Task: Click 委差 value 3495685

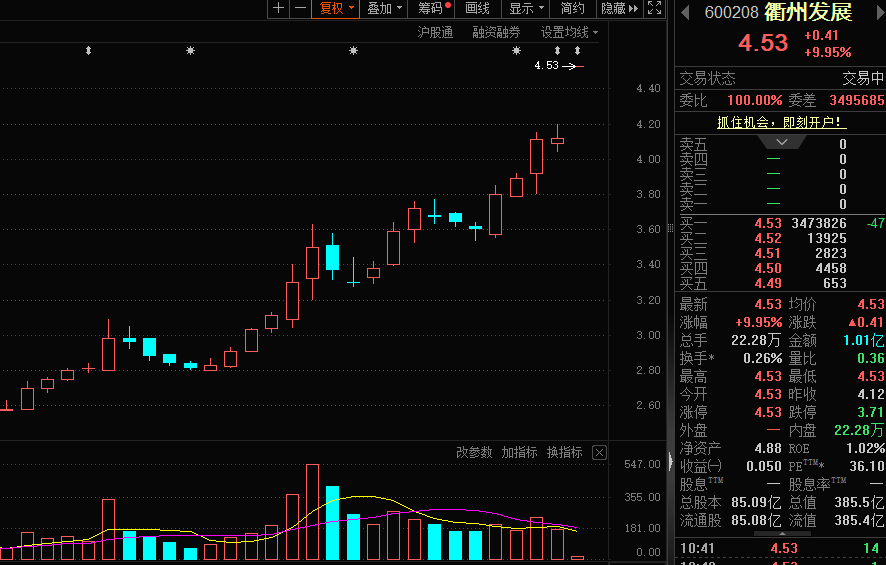Action: point(857,101)
